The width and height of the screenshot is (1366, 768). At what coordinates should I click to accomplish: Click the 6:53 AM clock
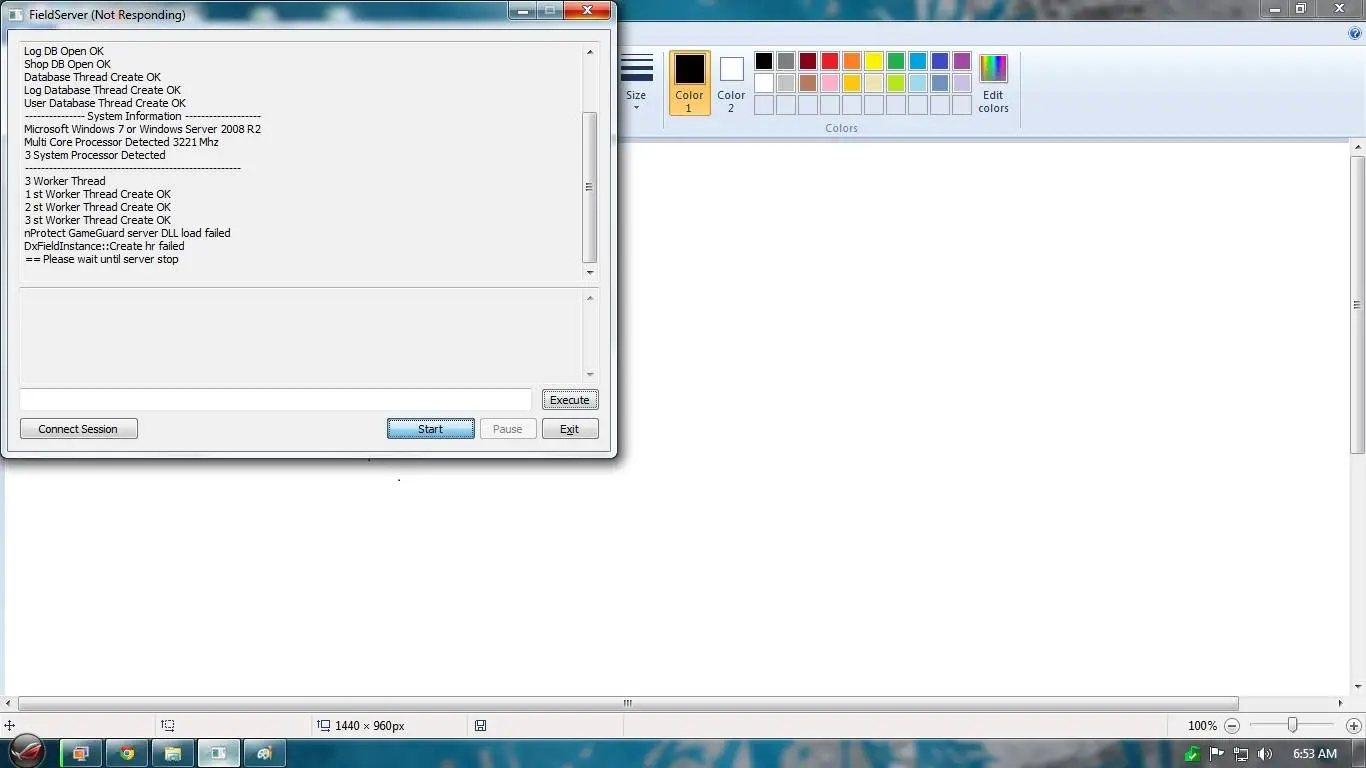click(x=1315, y=754)
